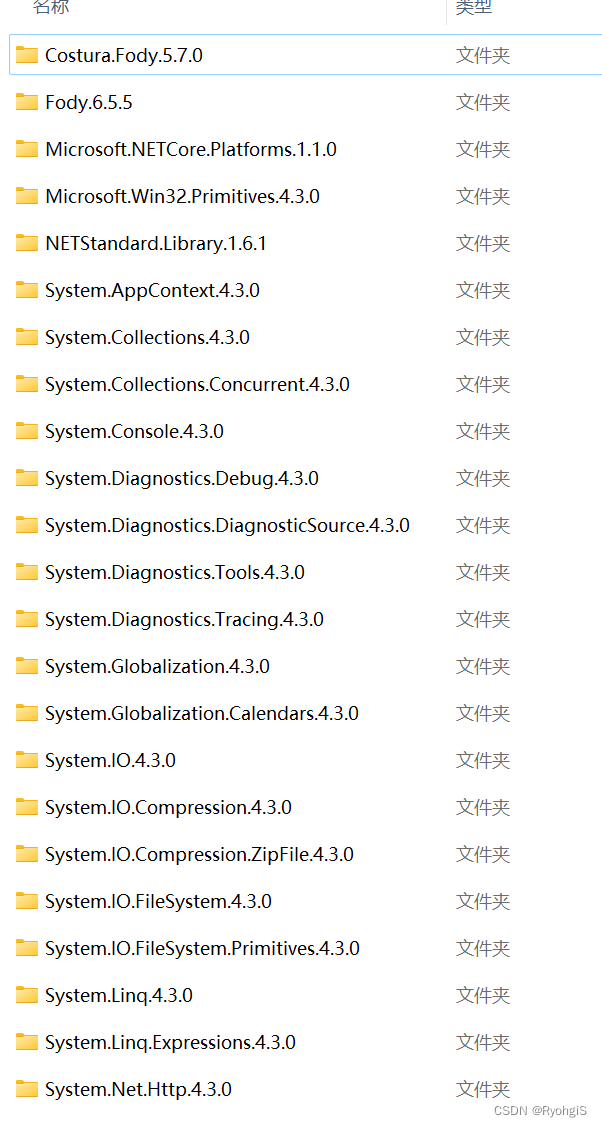Click the System.Net.Http.4.3.0 folder icon

tap(26, 1089)
